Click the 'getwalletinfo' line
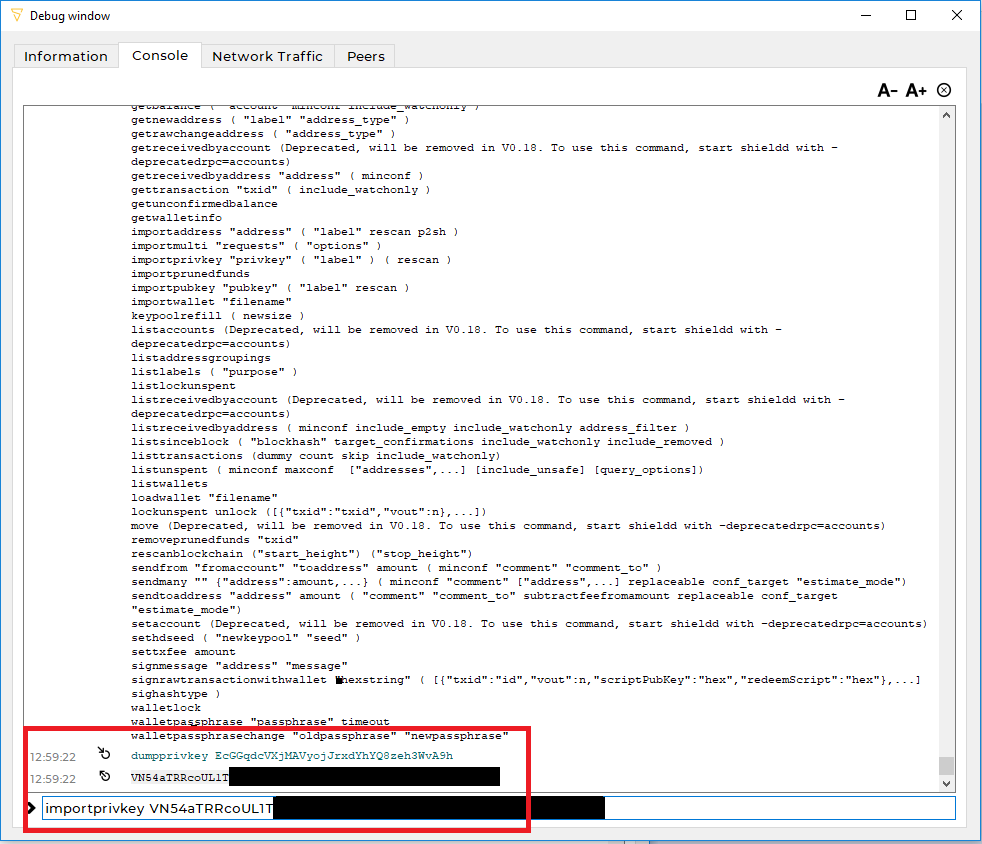The image size is (982, 844). click(176, 218)
